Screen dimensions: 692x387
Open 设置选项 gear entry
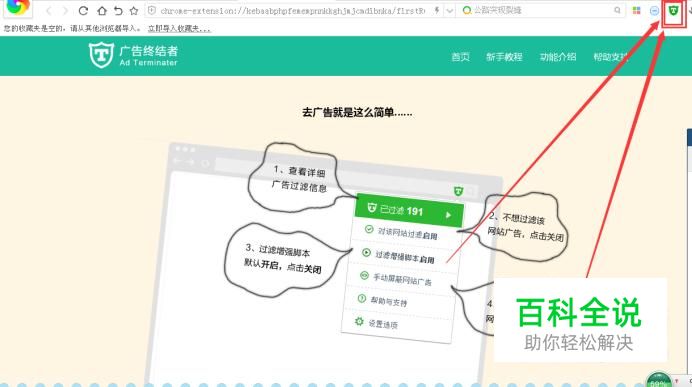(377, 323)
